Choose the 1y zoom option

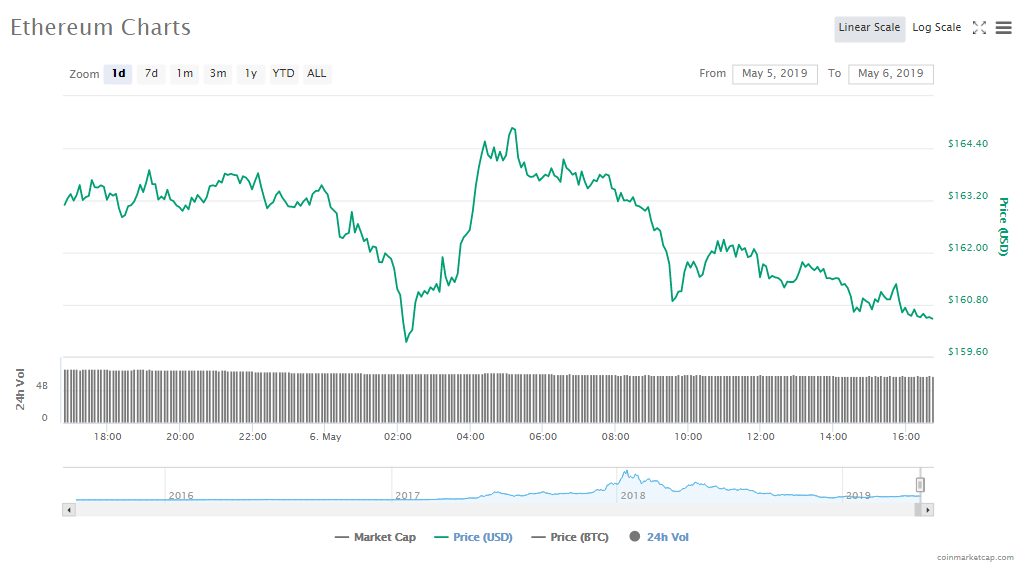click(251, 74)
